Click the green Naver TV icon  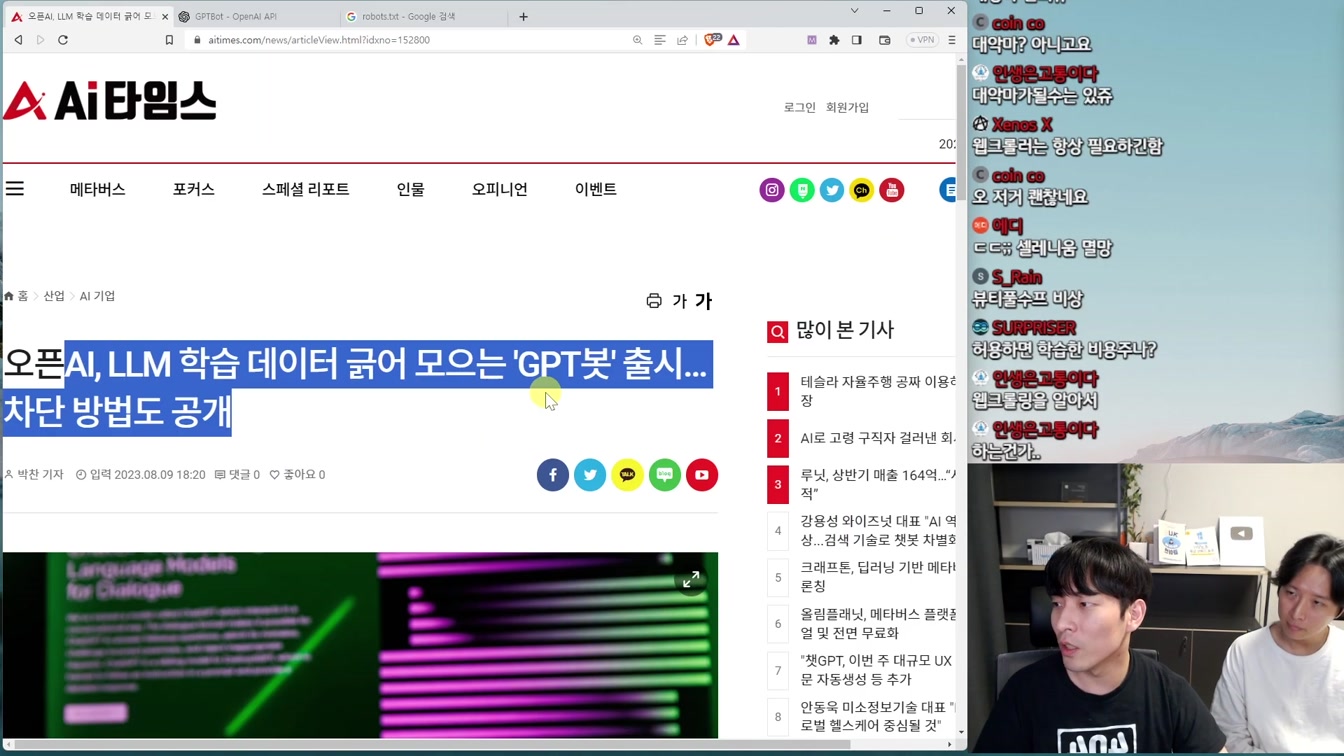click(x=802, y=190)
